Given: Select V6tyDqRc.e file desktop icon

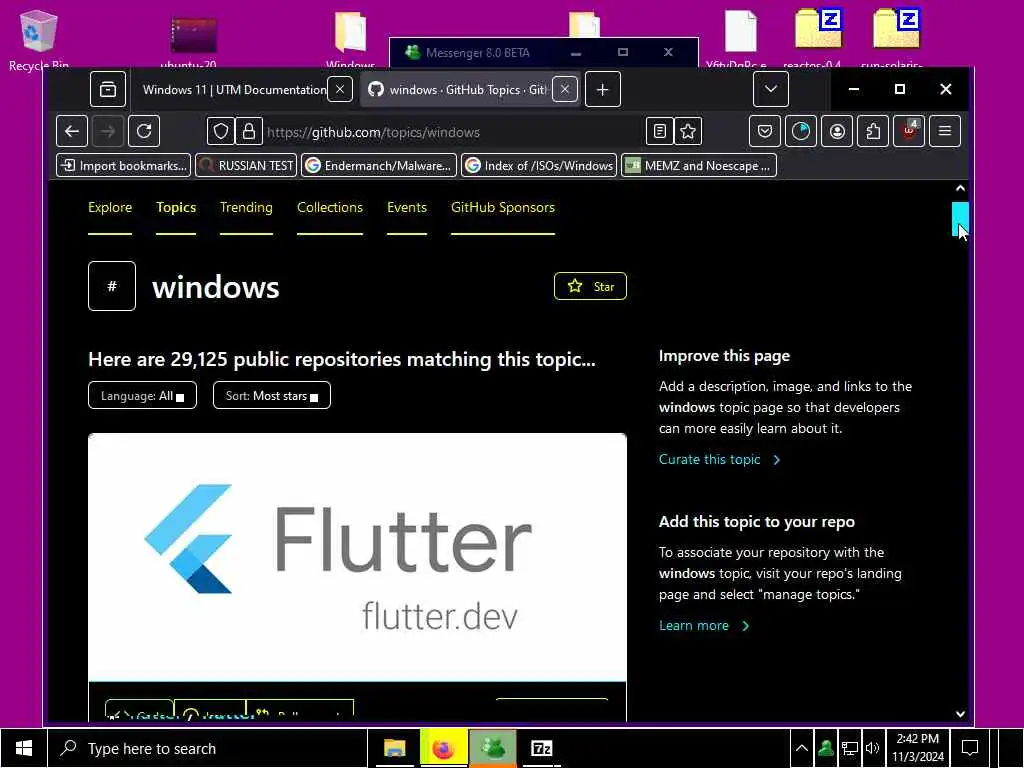Looking at the screenshot, I should tap(740, 38).
